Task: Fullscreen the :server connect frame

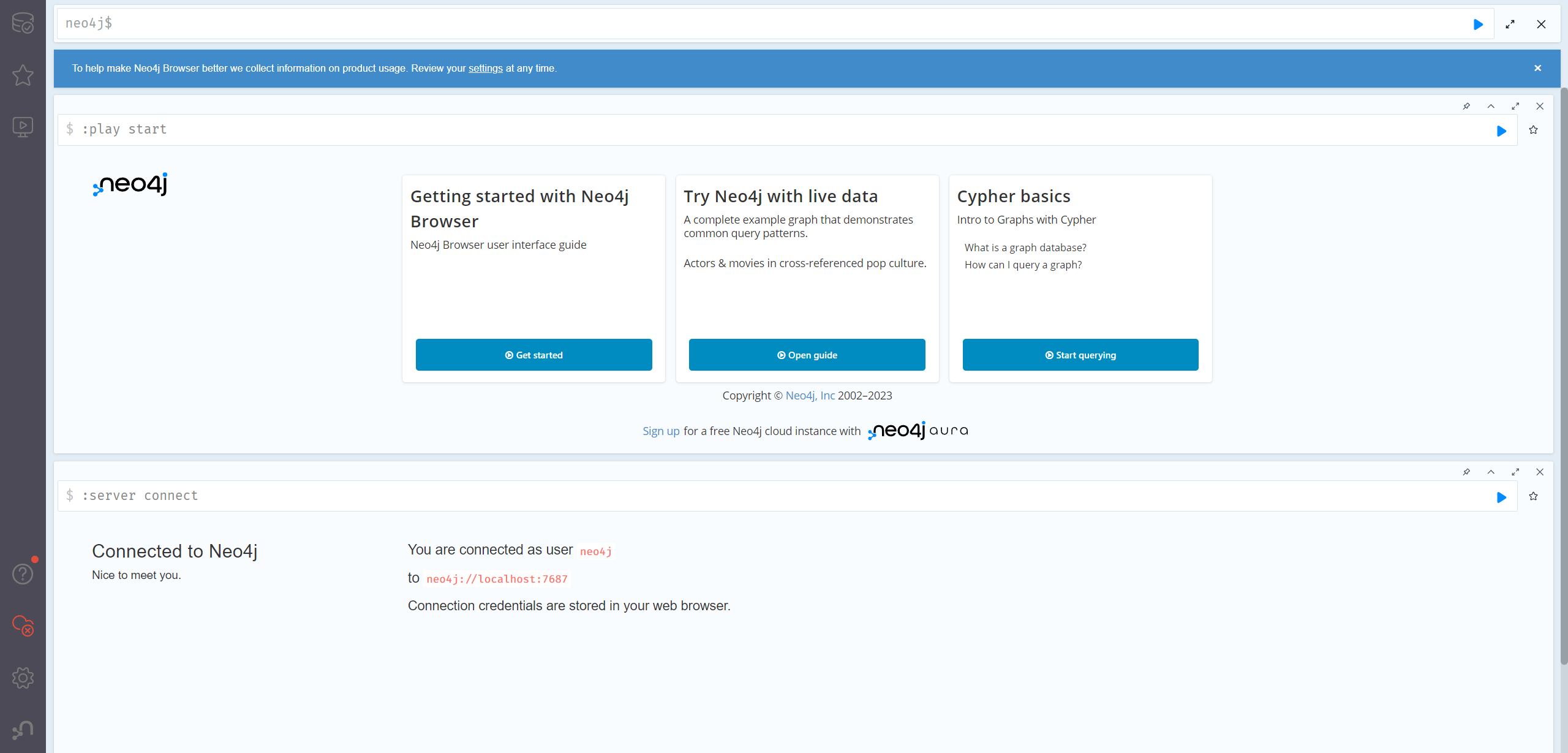Action: point(1515,472)
